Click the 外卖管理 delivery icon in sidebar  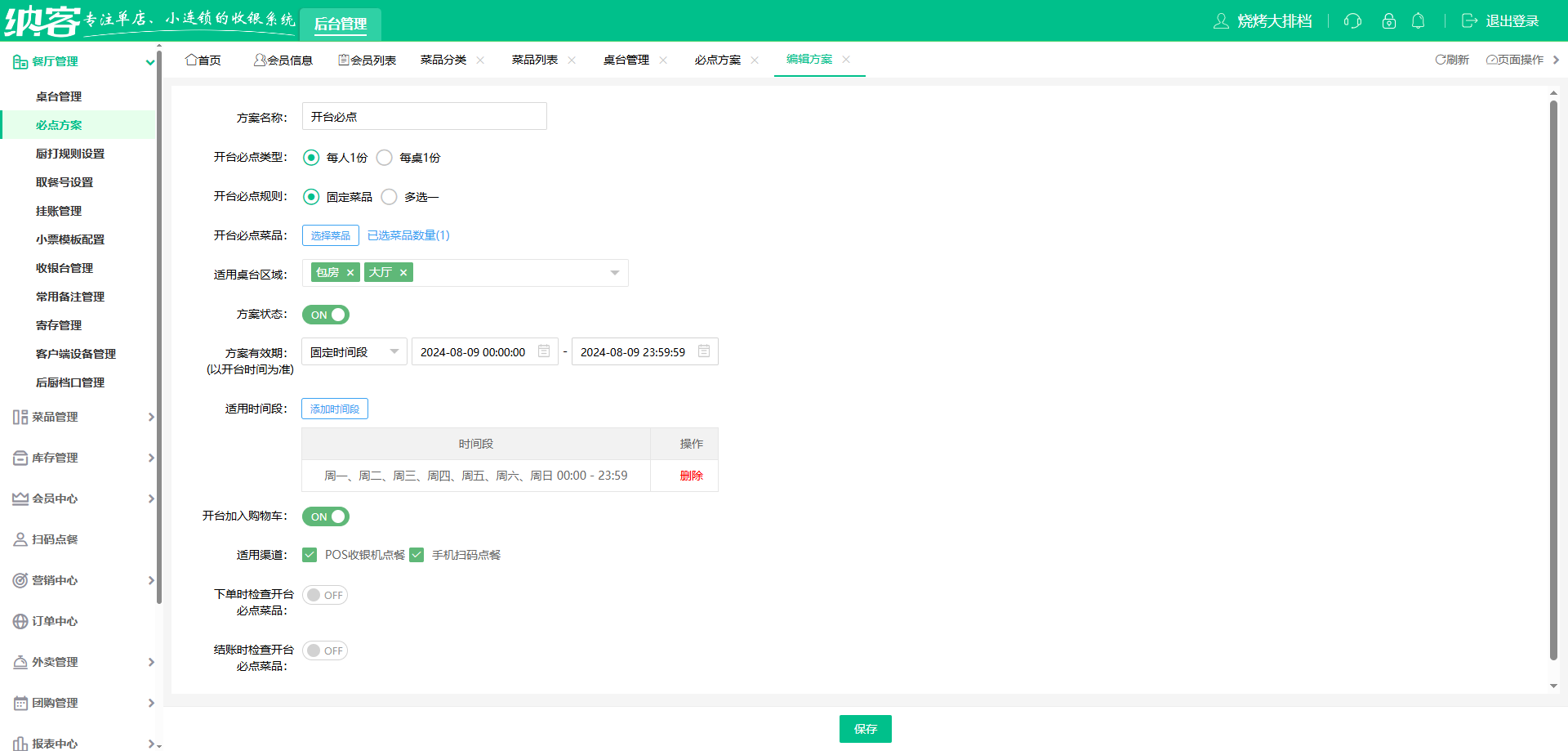coord(20,662)
